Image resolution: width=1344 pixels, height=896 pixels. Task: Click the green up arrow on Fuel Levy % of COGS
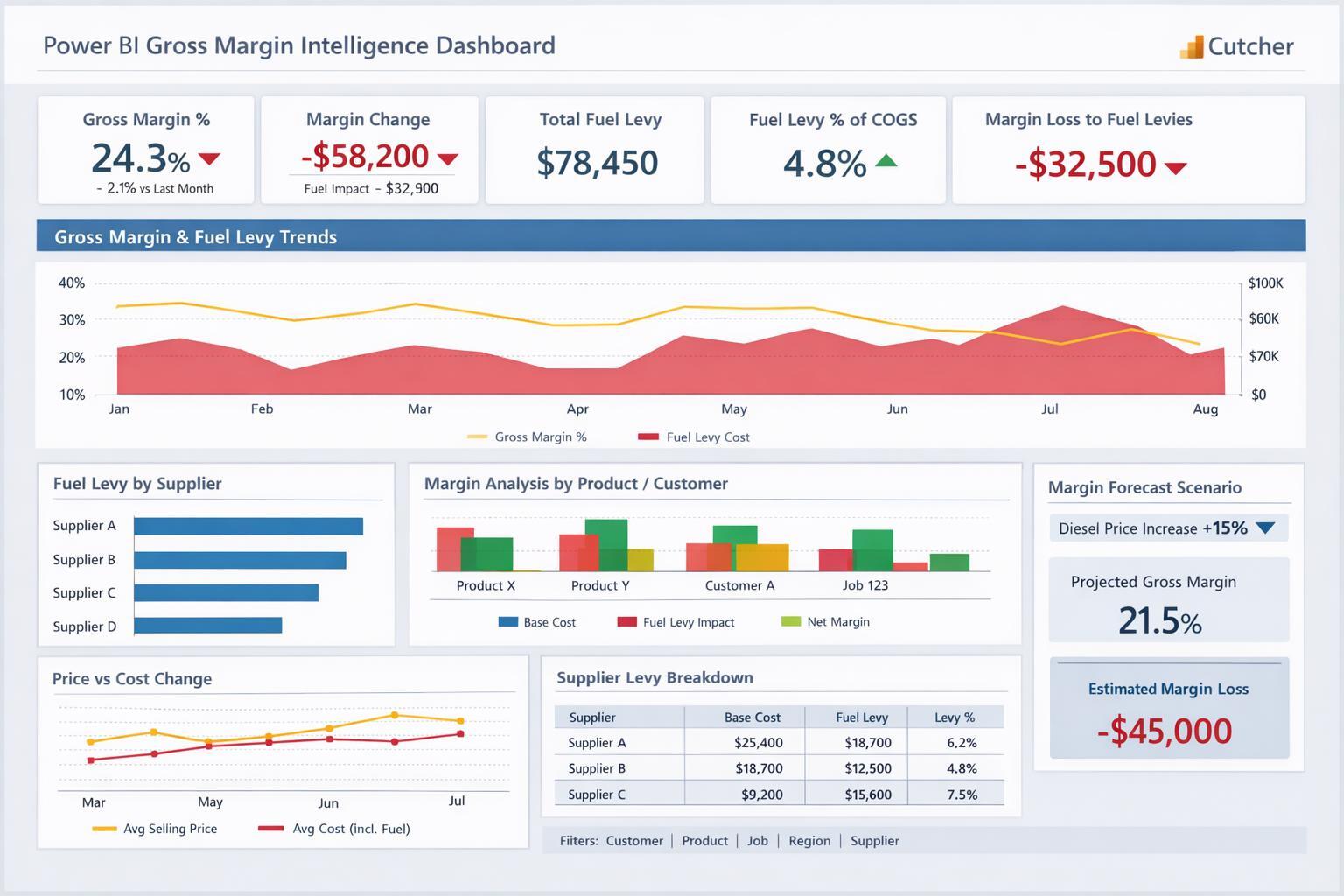click(886, 161)
